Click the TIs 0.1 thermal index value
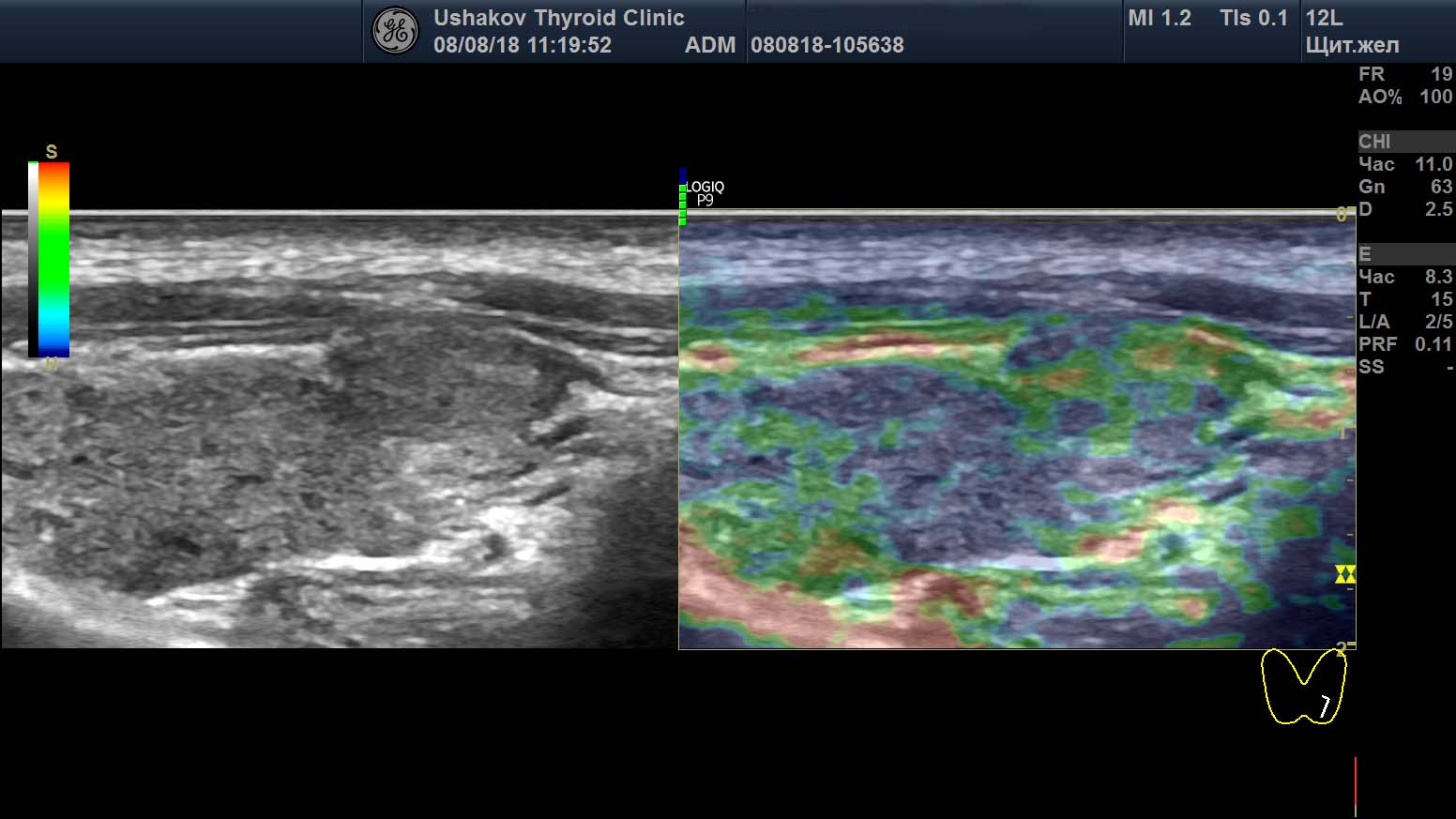This screenshot has height=819, width=1456. pyautogui.click(x=1253, y=18)
